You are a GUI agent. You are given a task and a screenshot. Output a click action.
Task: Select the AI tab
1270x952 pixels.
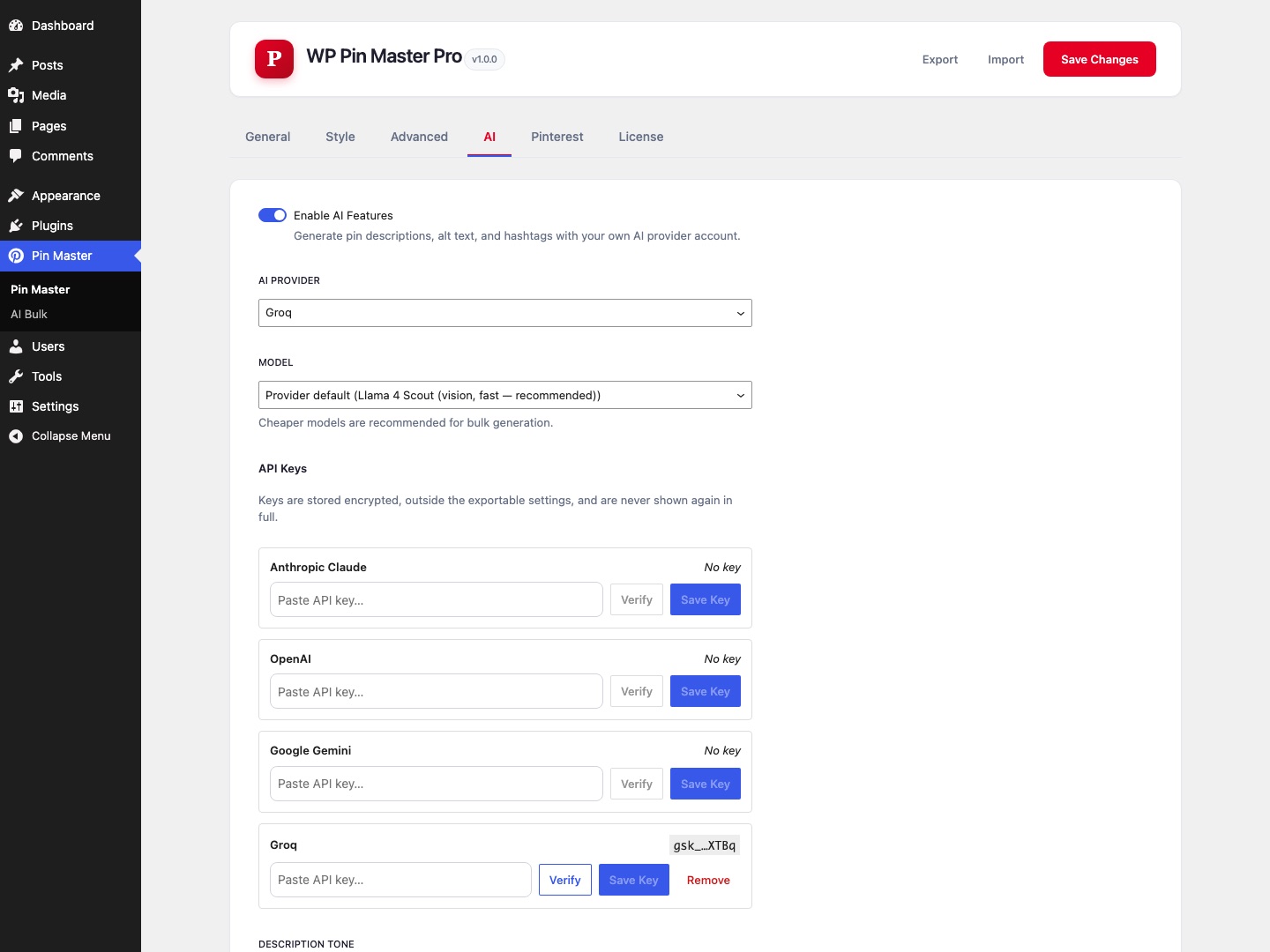pos(489,137)
